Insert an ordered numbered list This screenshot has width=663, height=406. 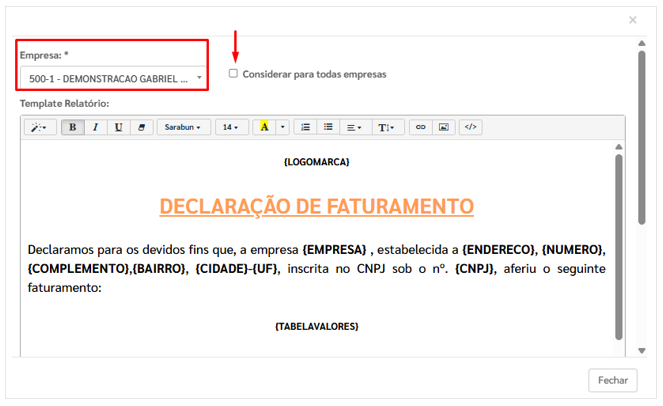coord(306,128)
